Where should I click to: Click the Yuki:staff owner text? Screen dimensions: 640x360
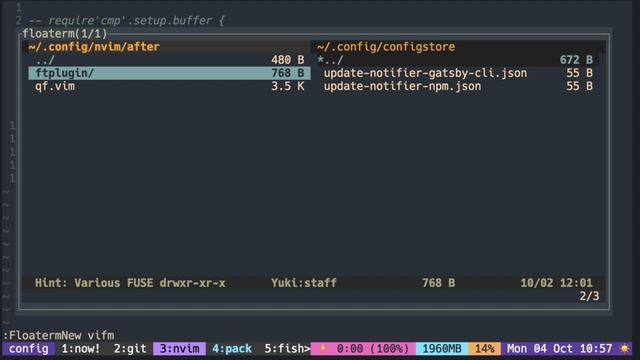click(304, 283)
